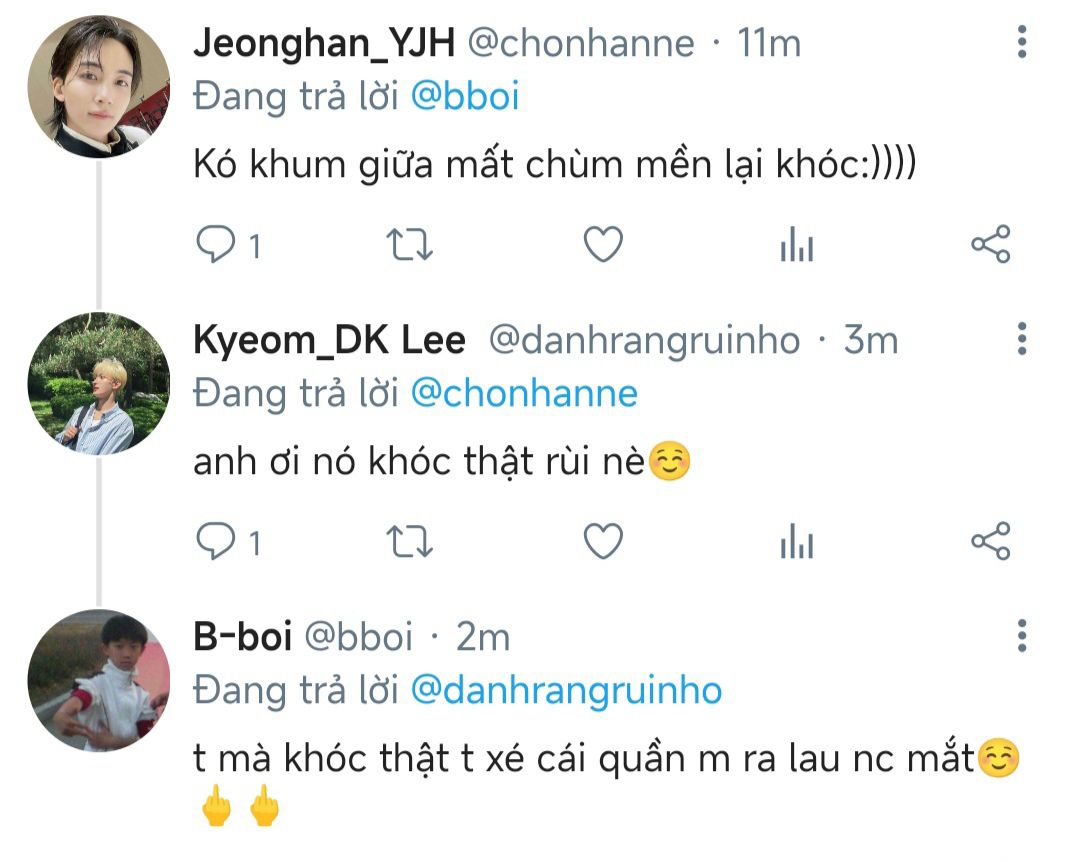Retweet Jeonghan_YJH's reply
Viewport: 1080px width, 862px height.
click(x=409, y=245)
